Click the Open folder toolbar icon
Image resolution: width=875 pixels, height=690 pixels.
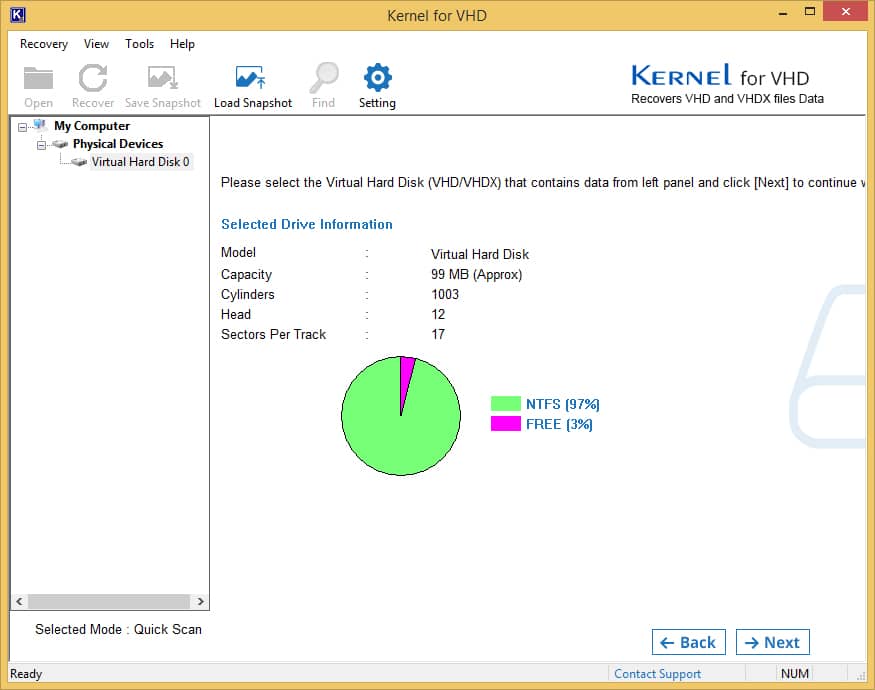tap(38, 79)
